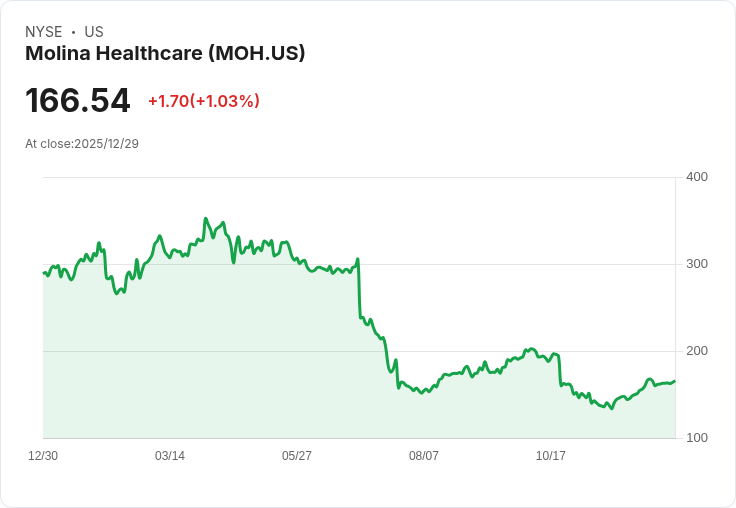
Task: Click the leftmost start of the price line
Action: click(43, 272)
